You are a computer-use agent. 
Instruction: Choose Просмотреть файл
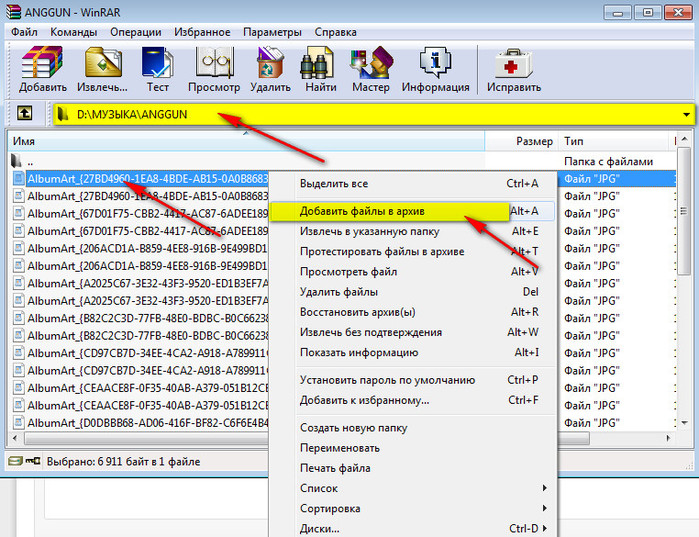click(413, 271)
